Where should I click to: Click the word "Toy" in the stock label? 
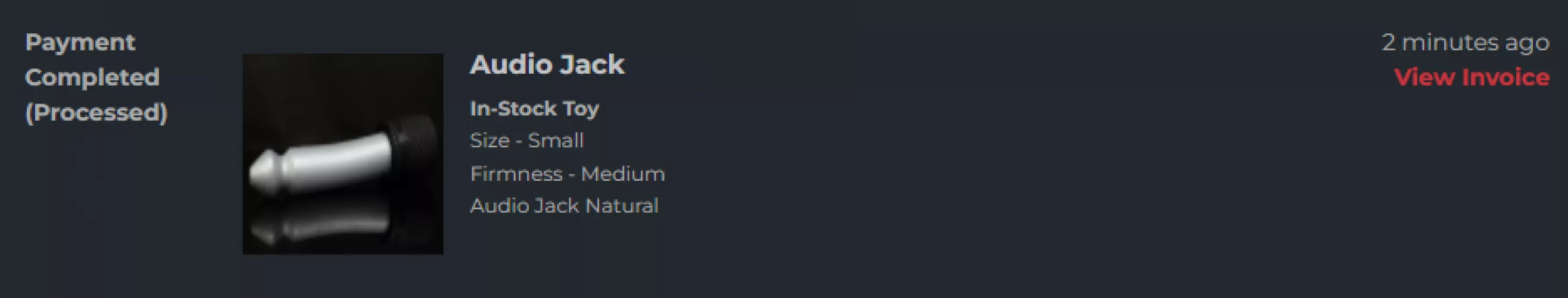(x=580, y=108)
